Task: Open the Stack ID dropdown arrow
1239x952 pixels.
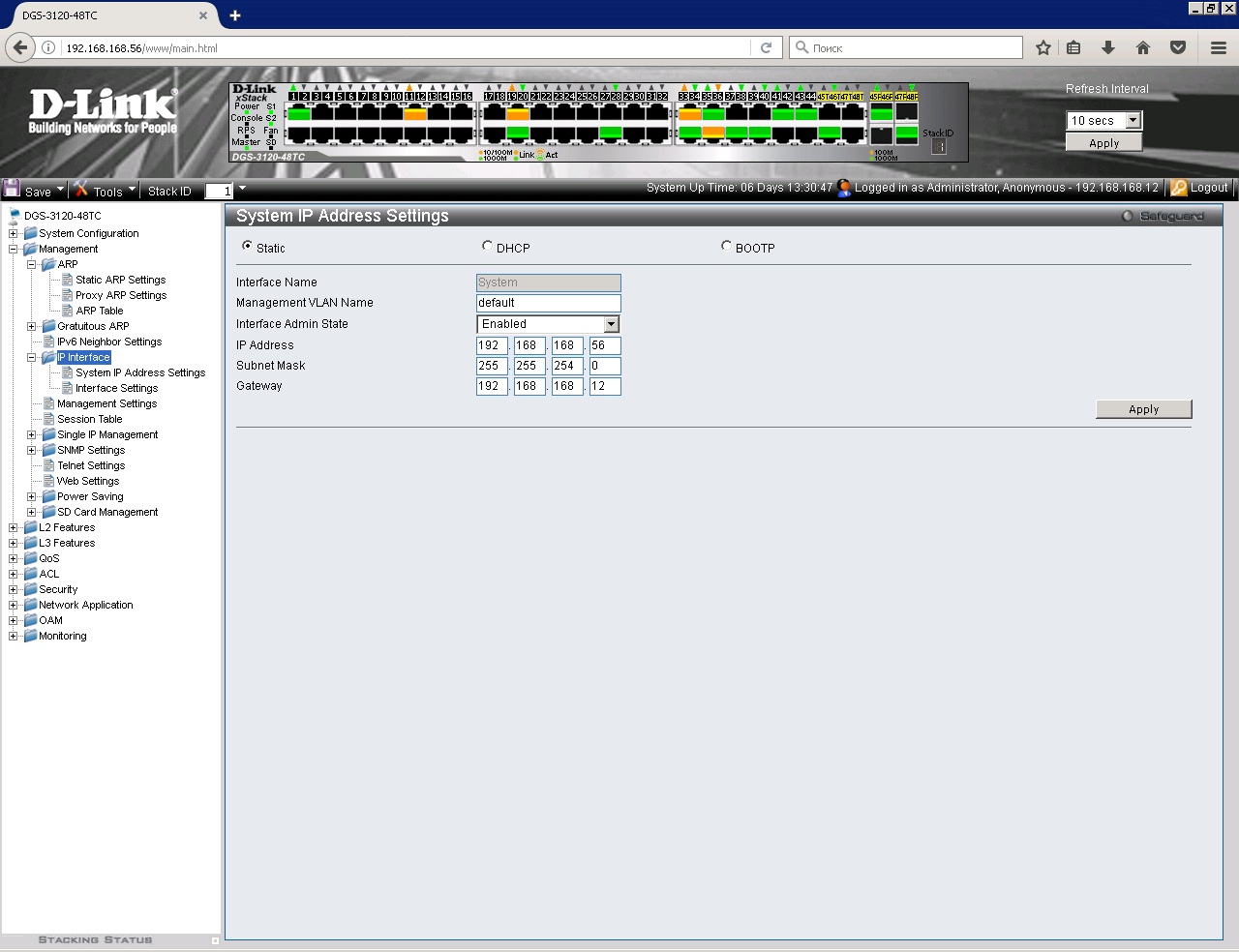Action: pyautogui.click(x=242, y=188)
